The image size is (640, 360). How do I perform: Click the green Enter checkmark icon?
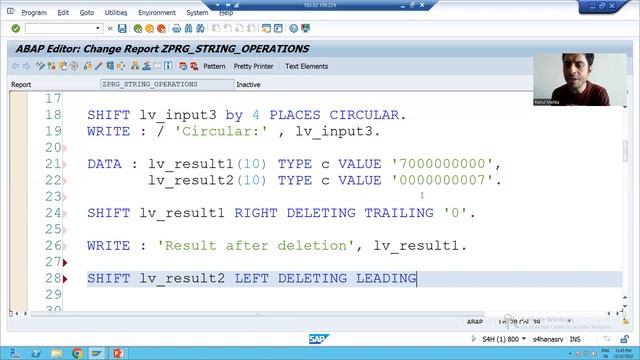click(16, 28)
